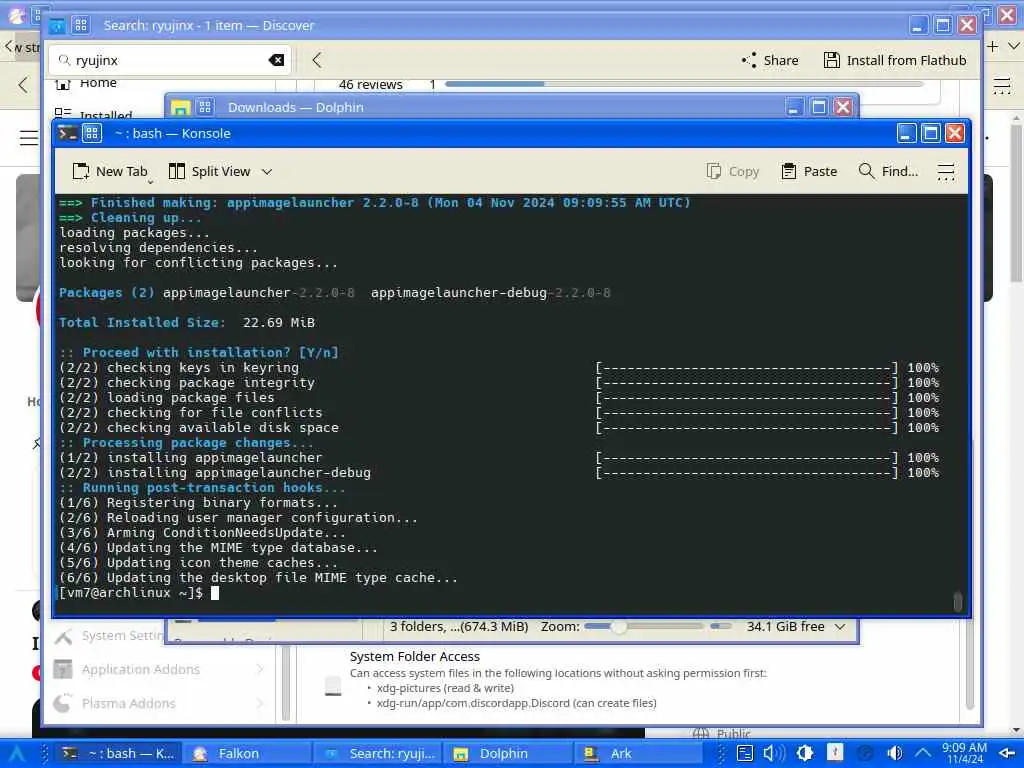Expand the Split View dropdown arrow

(266, 172)
